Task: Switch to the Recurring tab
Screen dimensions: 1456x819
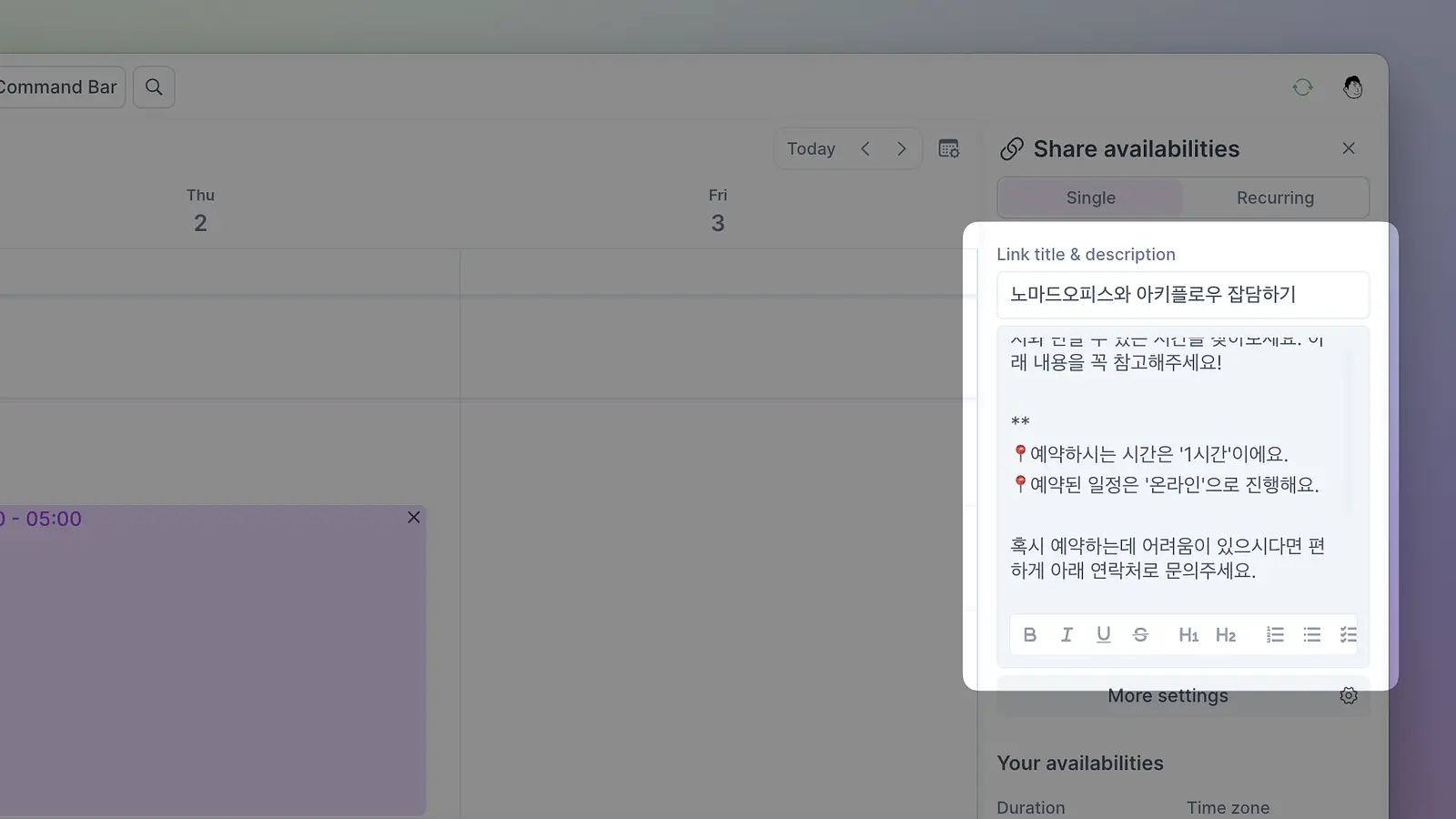Action: (1275, 197)
